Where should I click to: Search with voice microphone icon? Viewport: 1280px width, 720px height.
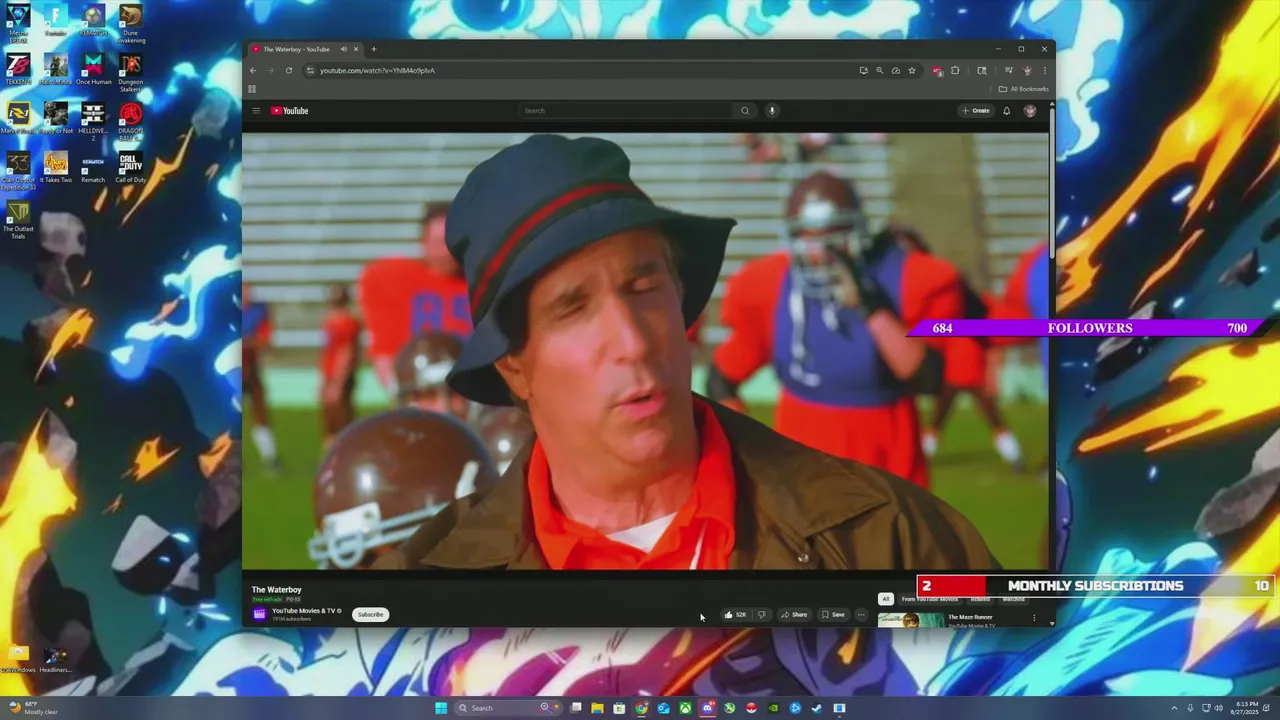772,111
